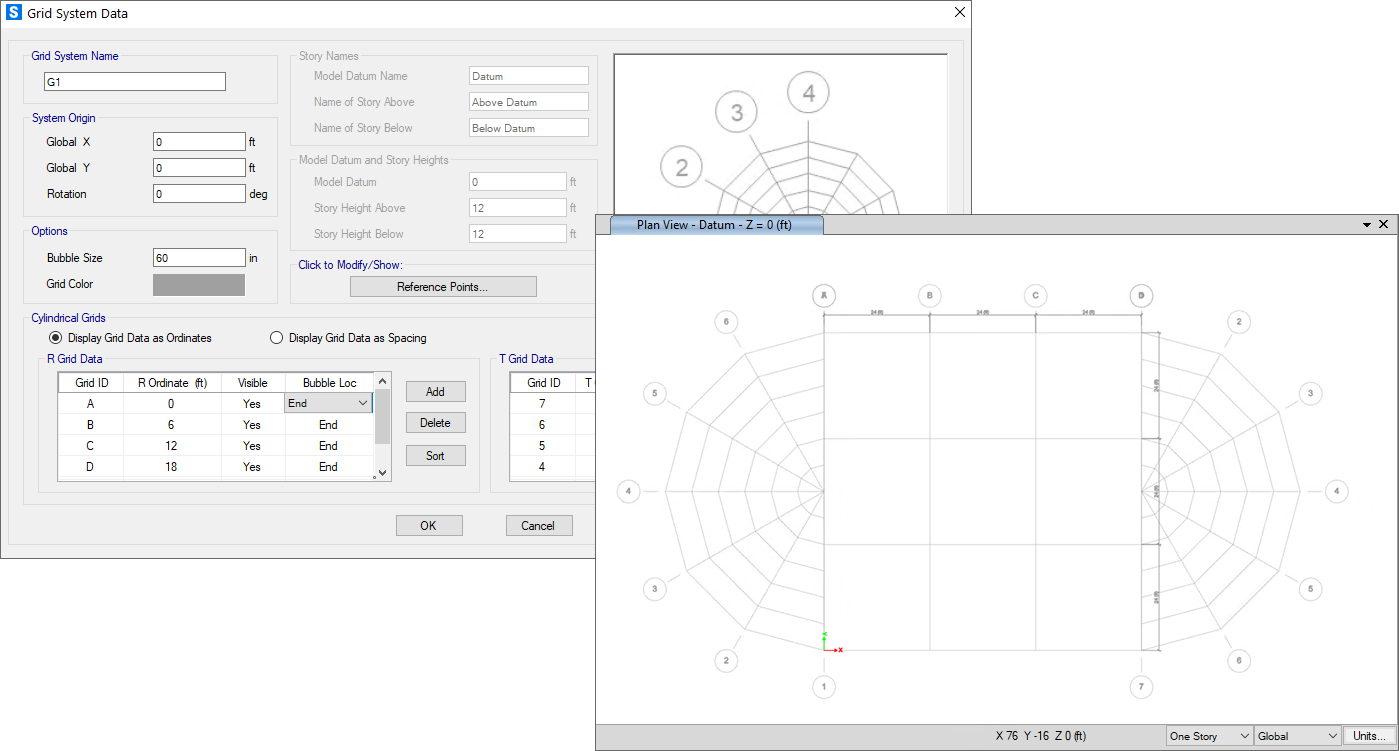1399x751 pixels.
Task: Delete the selected grid row
Action: (x=435, y=422)
